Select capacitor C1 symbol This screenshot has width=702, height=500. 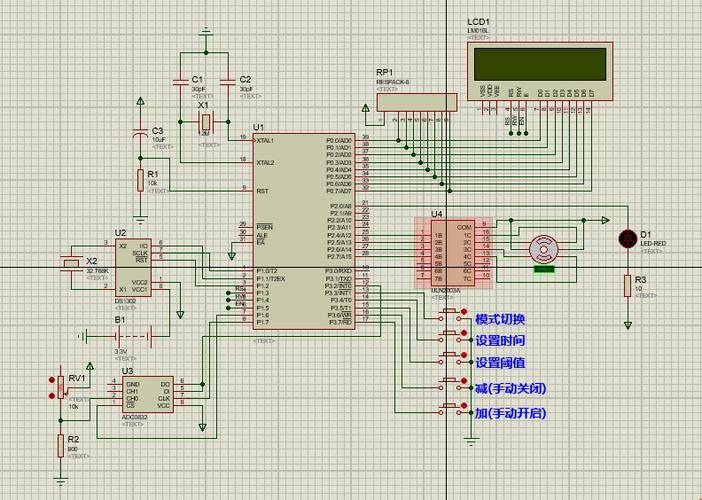[180, 82]
